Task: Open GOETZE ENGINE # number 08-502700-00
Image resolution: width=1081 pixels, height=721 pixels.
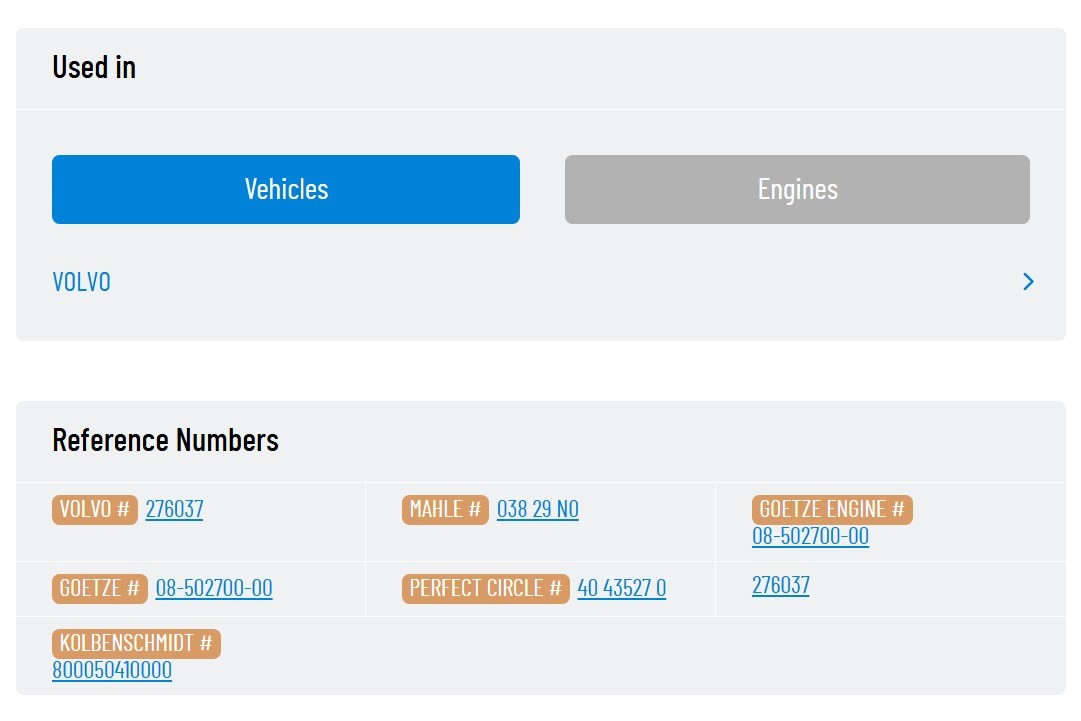Action: click(x=810, y=536)
